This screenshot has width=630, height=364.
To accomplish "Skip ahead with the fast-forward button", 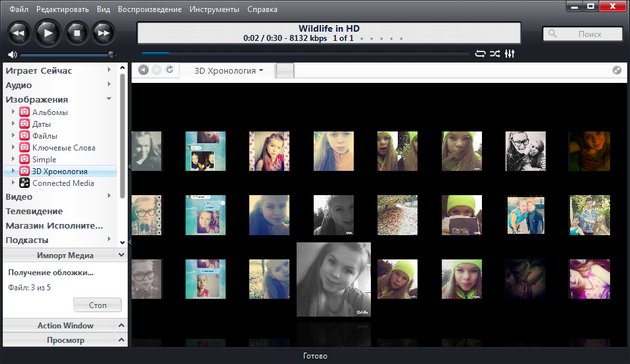I will [103, 33].
